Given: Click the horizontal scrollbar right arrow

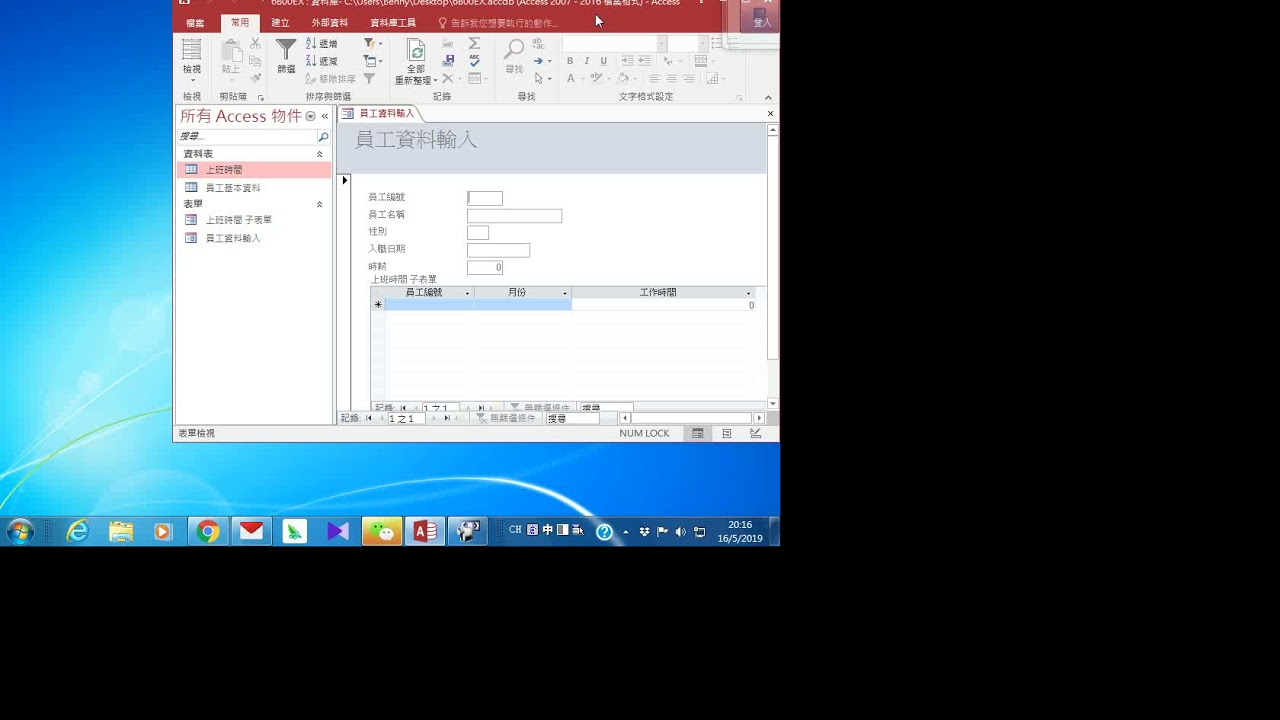Looking at the screenshot, I should [759, 418].
